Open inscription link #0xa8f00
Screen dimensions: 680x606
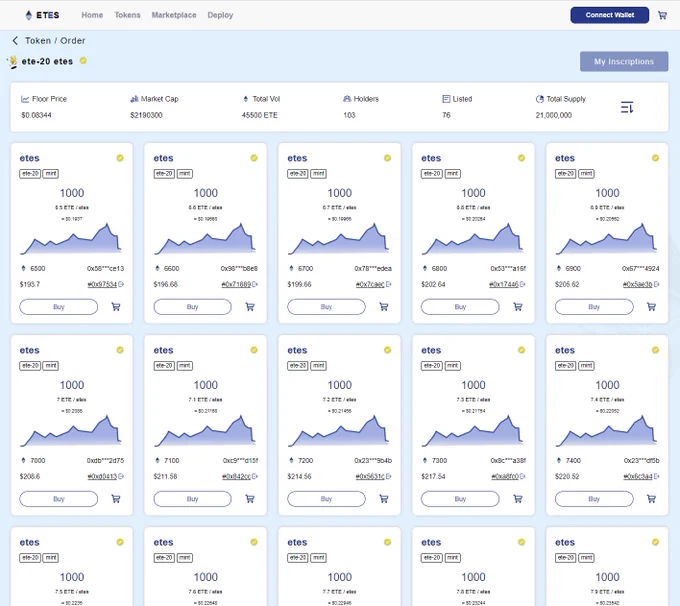tap(505, 476)
